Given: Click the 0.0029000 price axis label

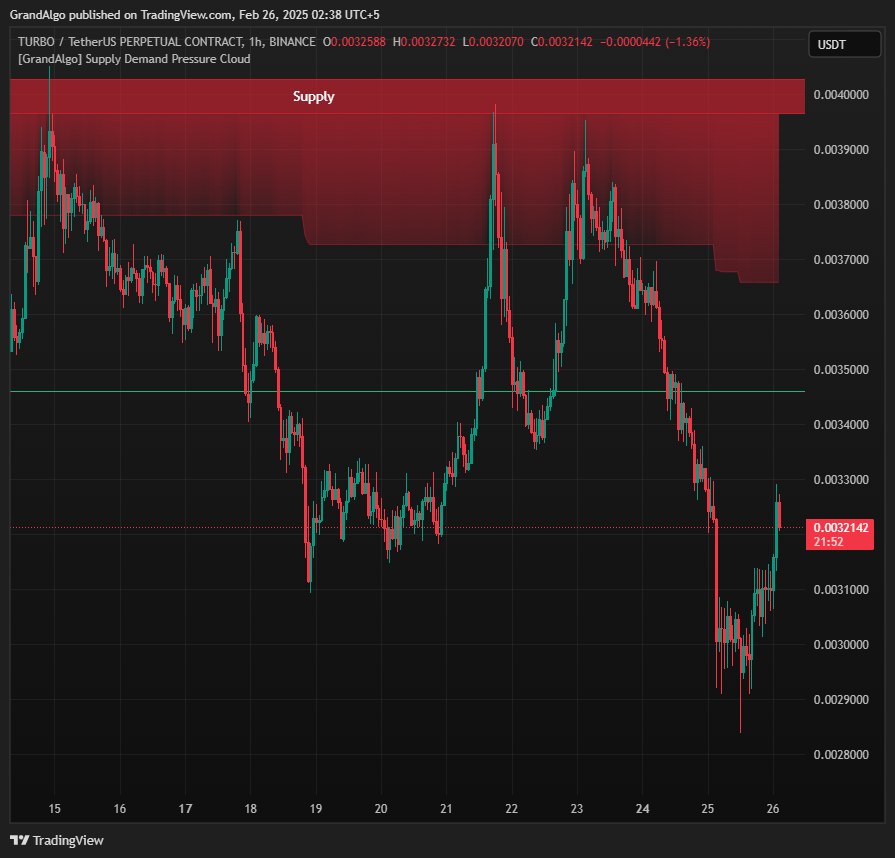Looking at the screenshot, I should (x=841, y=699).
